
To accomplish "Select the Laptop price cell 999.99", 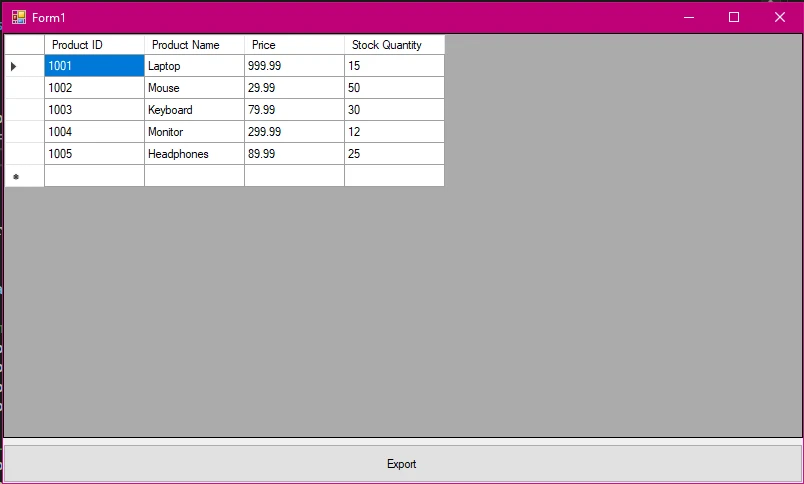I will (294, 66).
